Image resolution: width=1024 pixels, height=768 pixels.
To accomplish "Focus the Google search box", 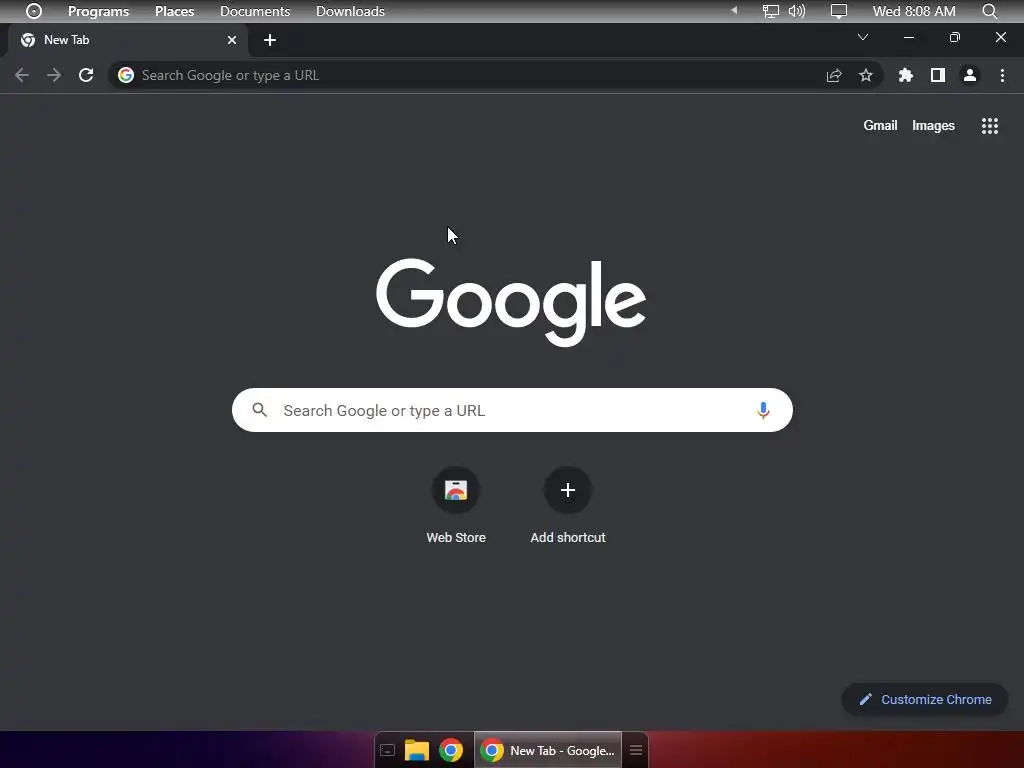I will [x=512, y=410].
